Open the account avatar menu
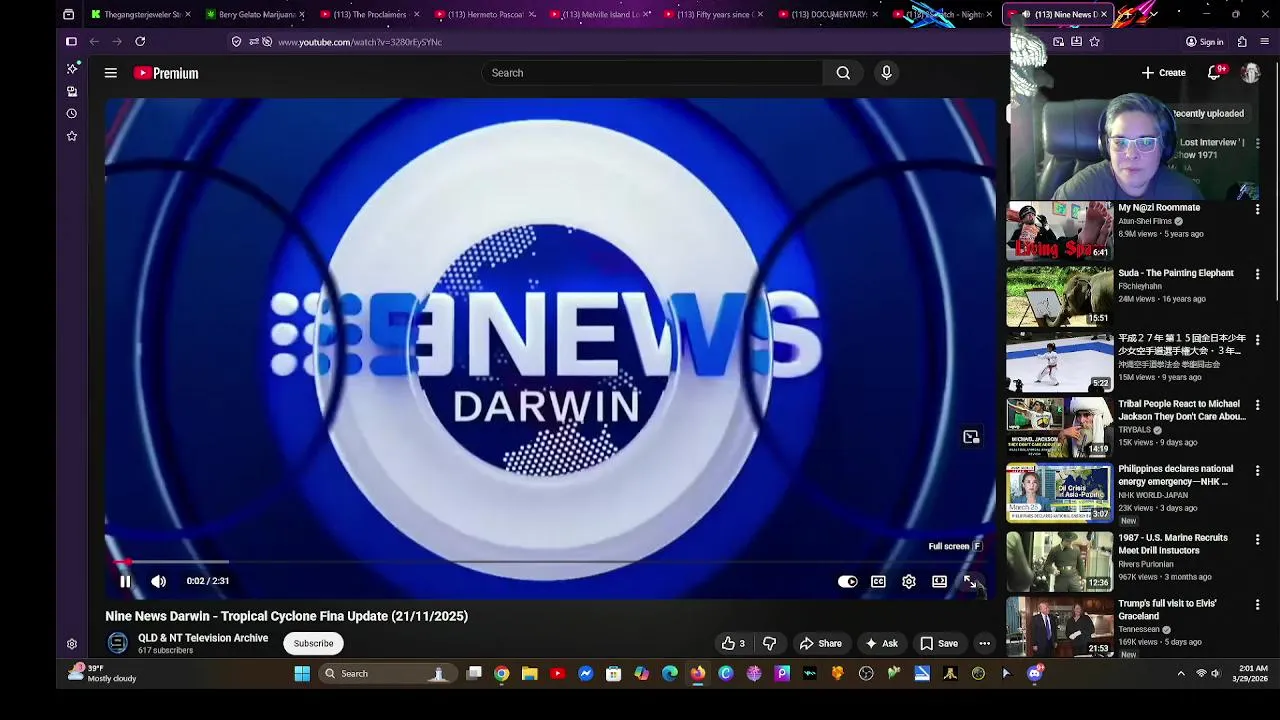 [1250, 73]
